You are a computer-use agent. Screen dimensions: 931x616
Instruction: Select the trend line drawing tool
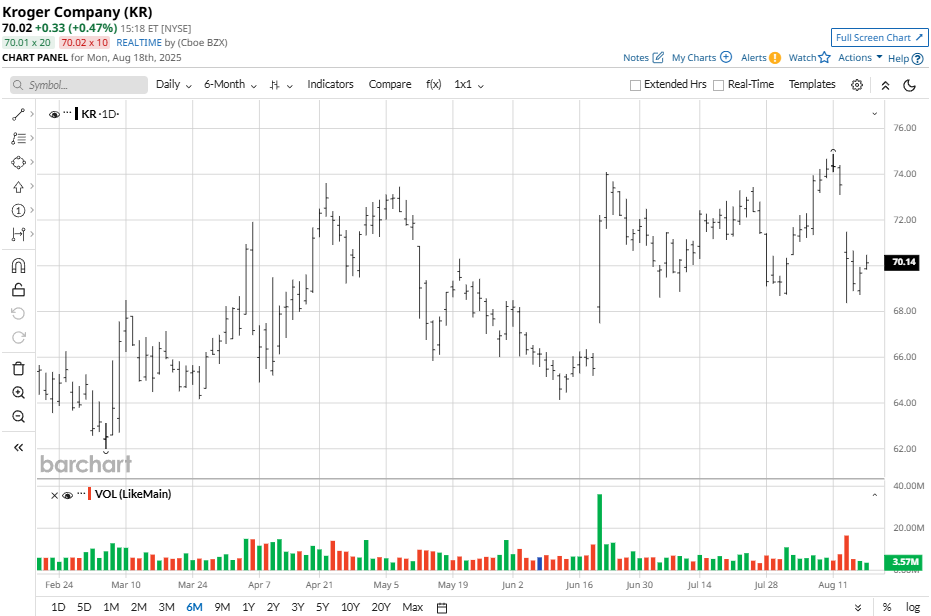[18, 114]
